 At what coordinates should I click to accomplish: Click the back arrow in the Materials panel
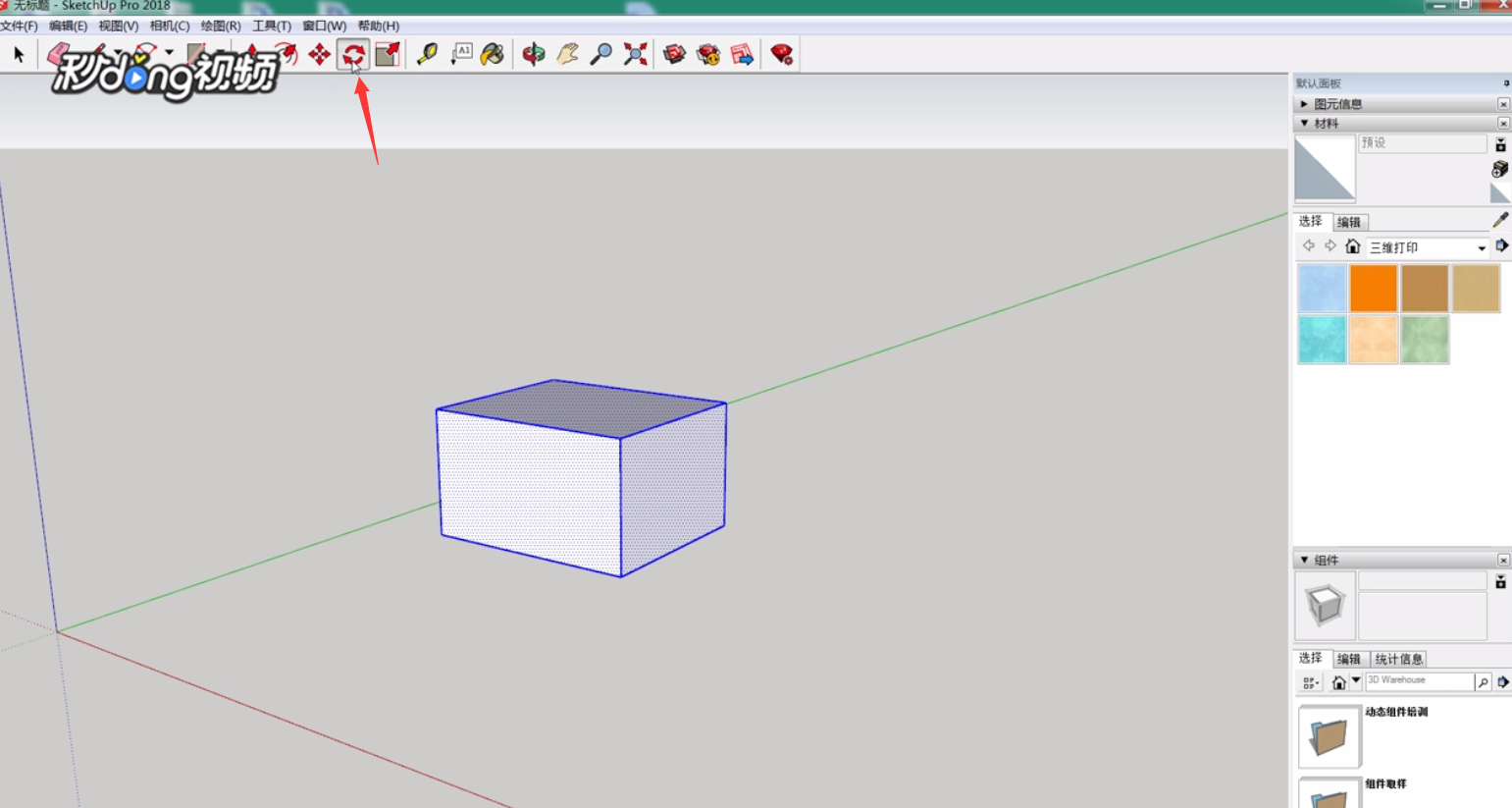(1309, 247)
